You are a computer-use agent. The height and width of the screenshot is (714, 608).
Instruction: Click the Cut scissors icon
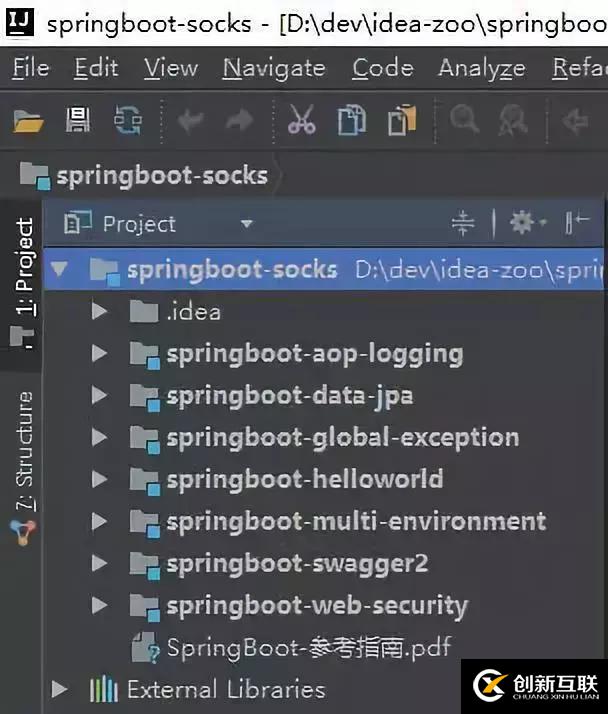click(x=301, y=121)
